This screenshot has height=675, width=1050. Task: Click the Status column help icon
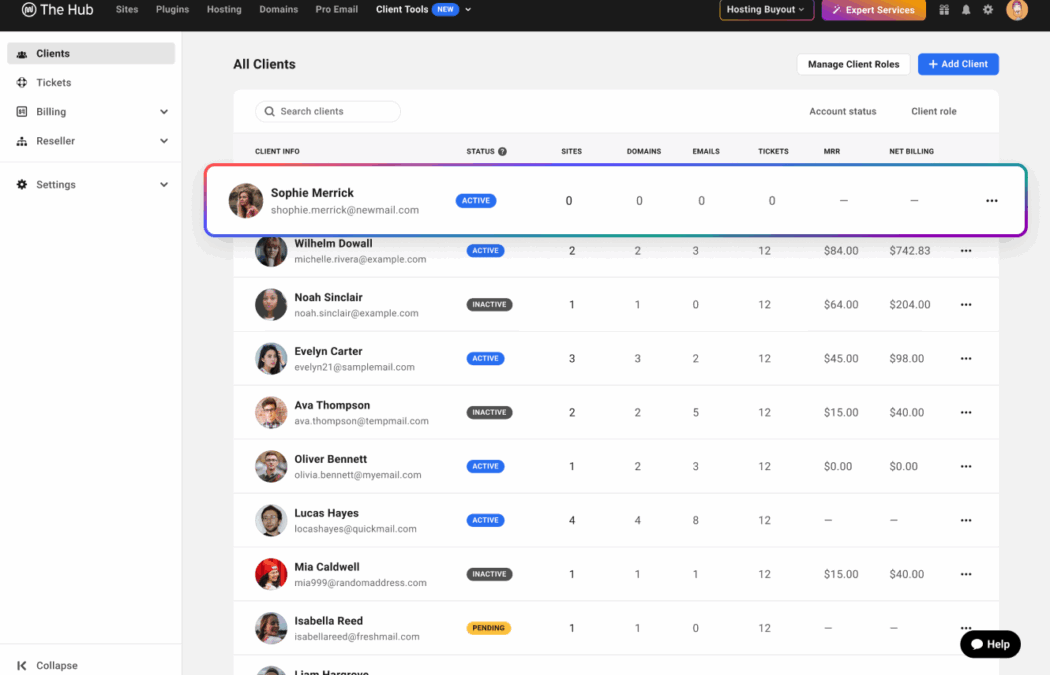502,152
